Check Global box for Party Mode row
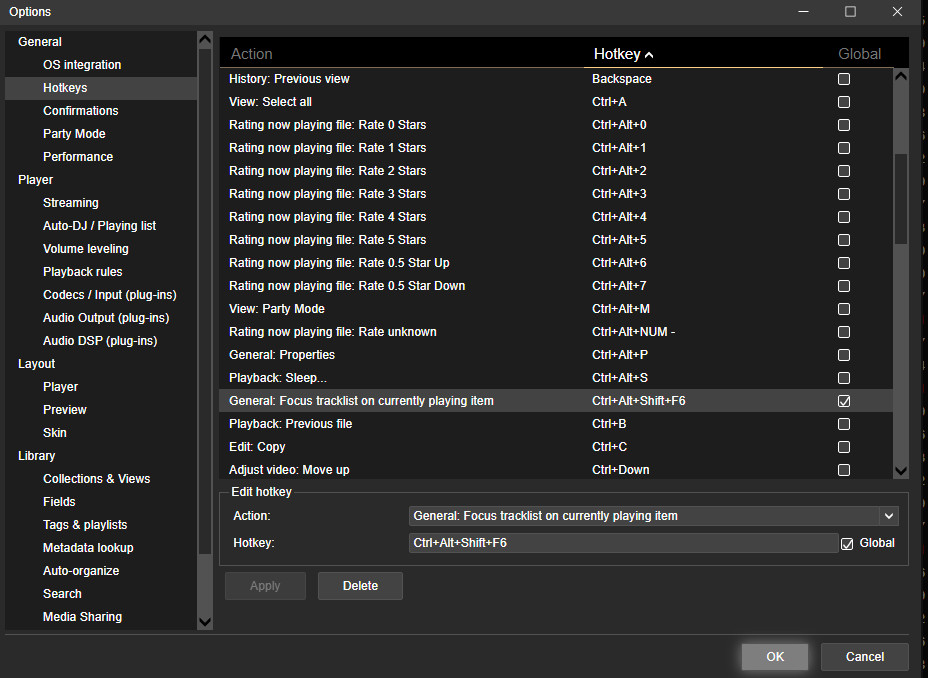 [844, 309]
